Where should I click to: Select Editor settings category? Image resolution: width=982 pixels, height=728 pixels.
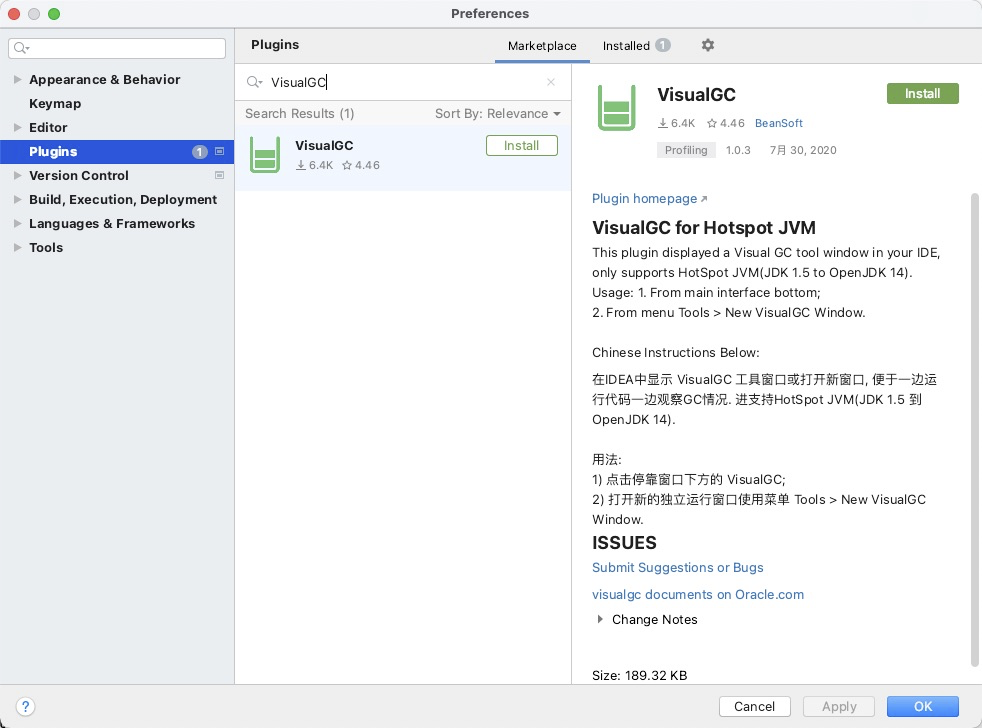[x=48, y=127]
